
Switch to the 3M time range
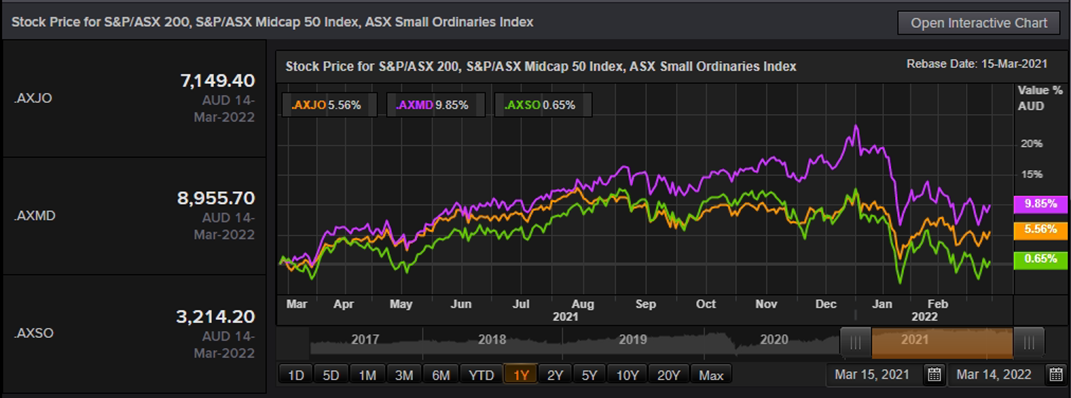pyautogui.click(x=404, y=375)
